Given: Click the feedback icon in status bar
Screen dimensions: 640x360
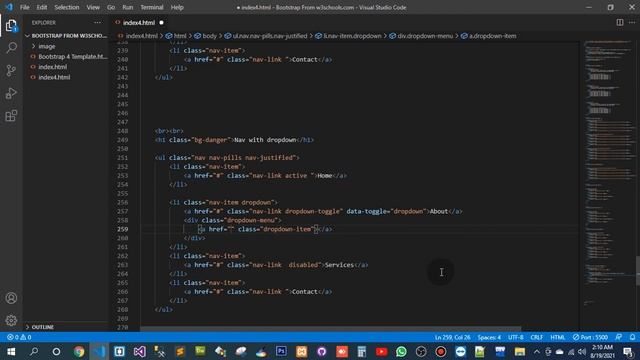Looking at the screenshot, I should click(x=619, y=337).
